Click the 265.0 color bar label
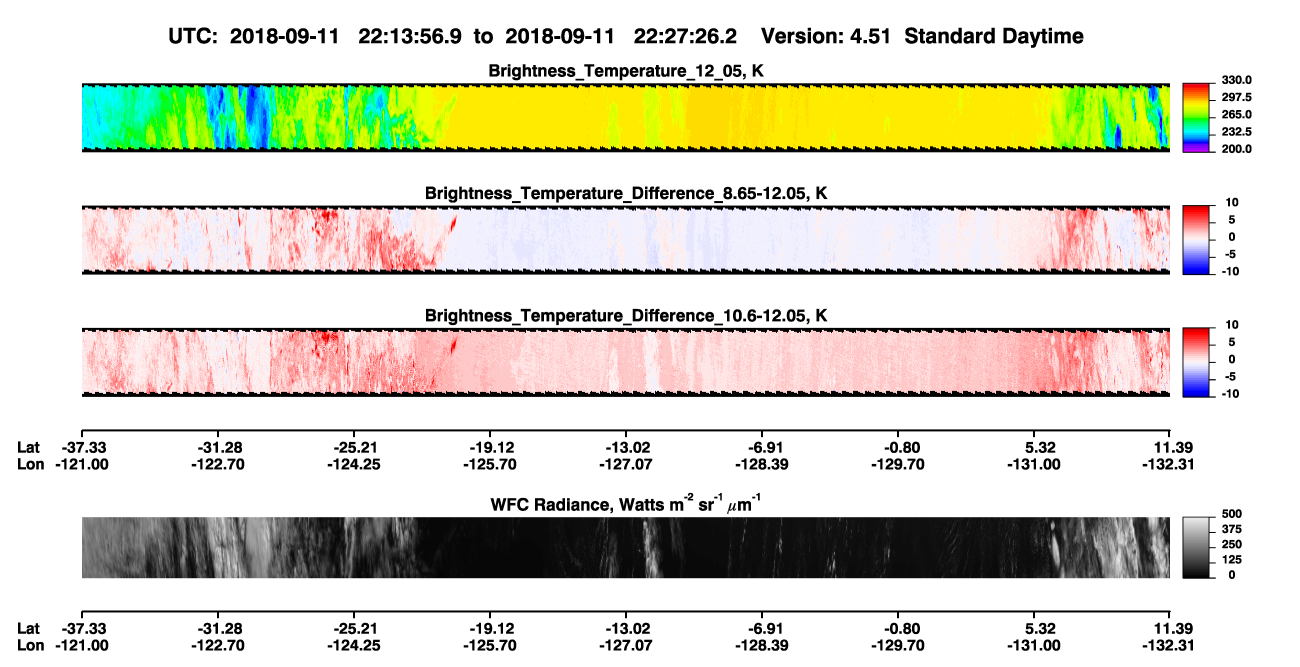This screenshot has height=667, width=1300. click(x=1236, y=115)
